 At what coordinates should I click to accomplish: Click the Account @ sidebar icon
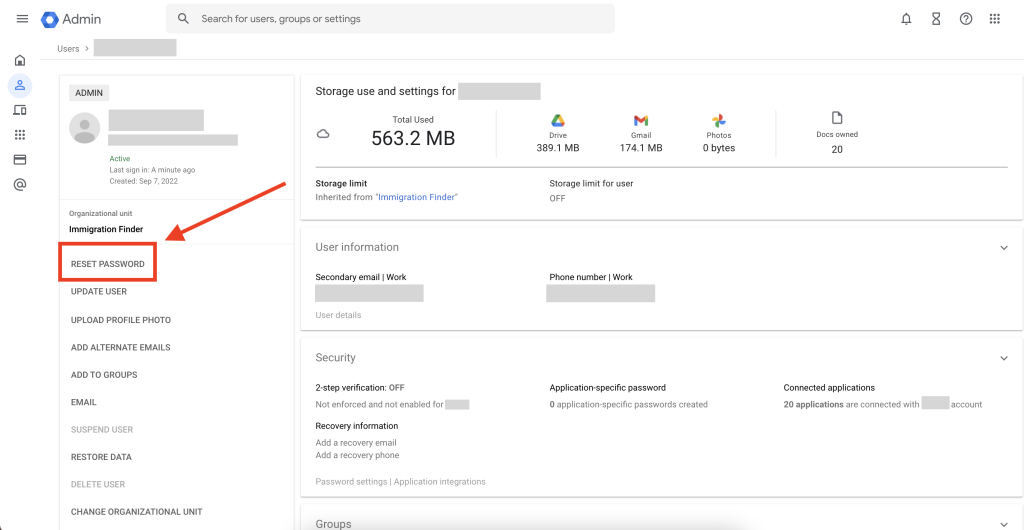tap(20, 185)
